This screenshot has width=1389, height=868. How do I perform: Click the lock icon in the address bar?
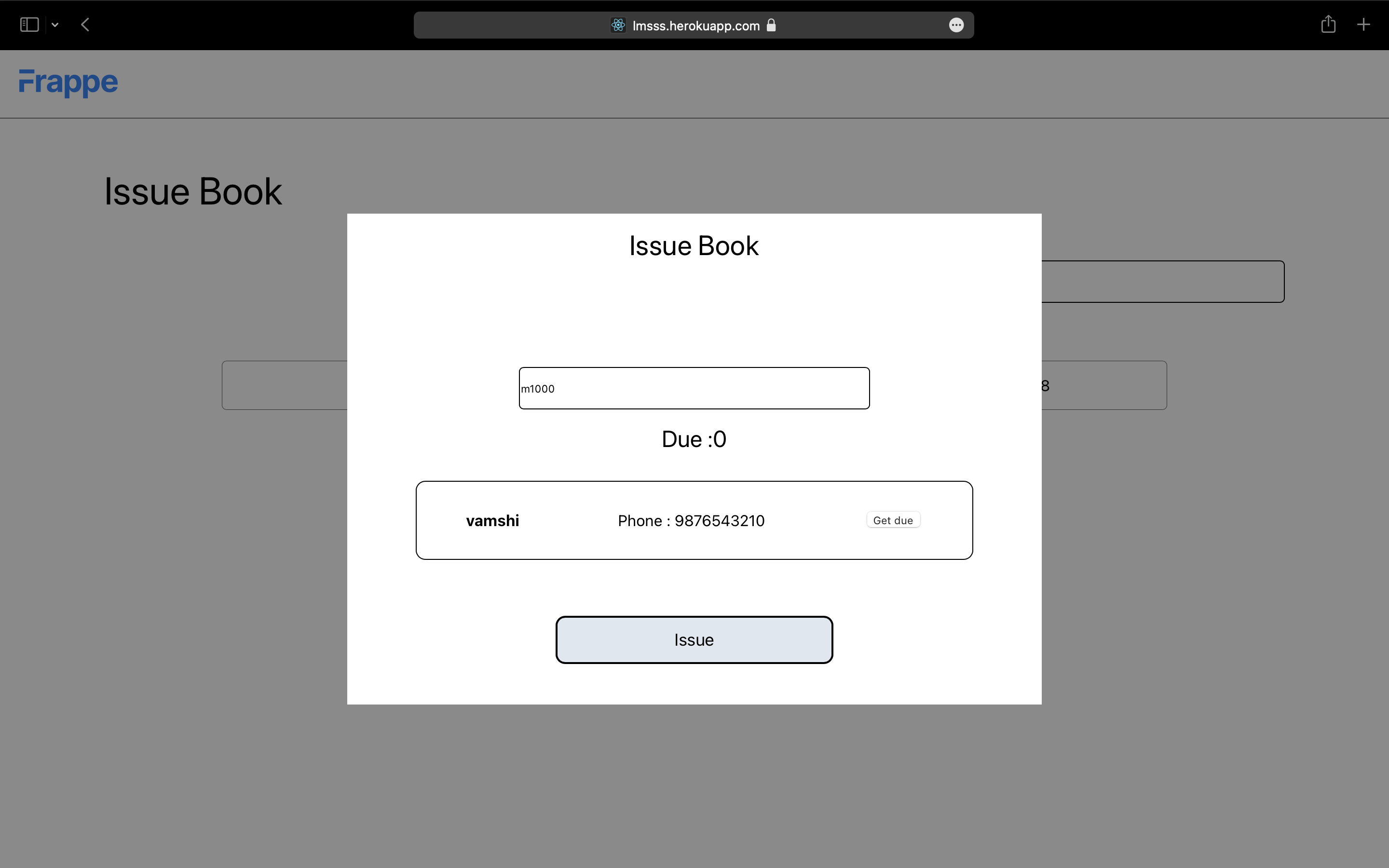(771, 25)
